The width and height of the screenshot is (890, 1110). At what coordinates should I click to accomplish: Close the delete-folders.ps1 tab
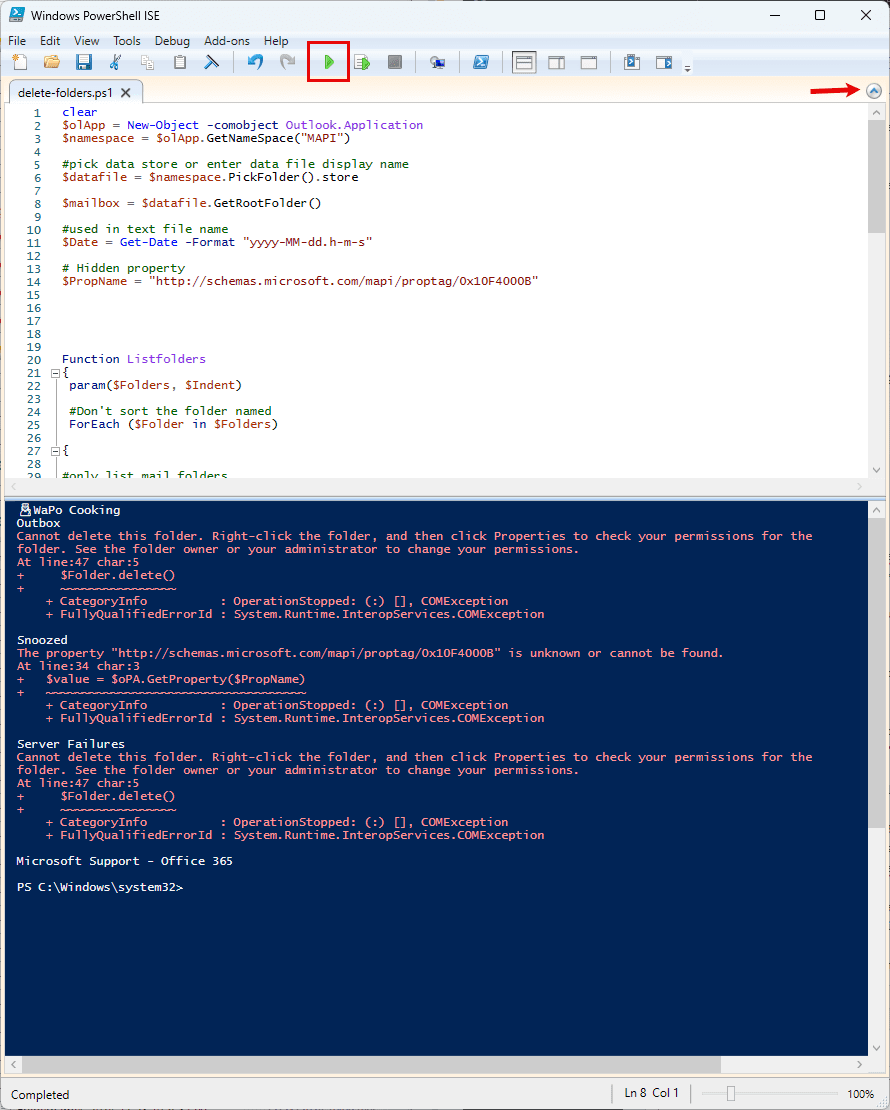tap(125, 93)
